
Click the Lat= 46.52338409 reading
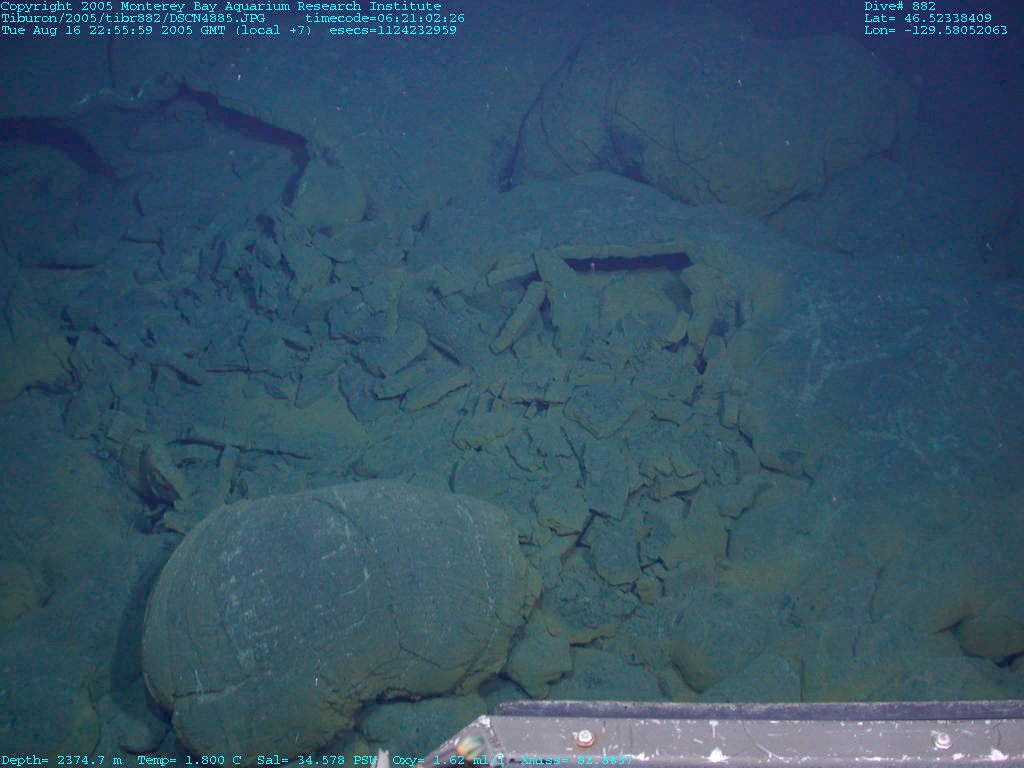click(928, 18)
